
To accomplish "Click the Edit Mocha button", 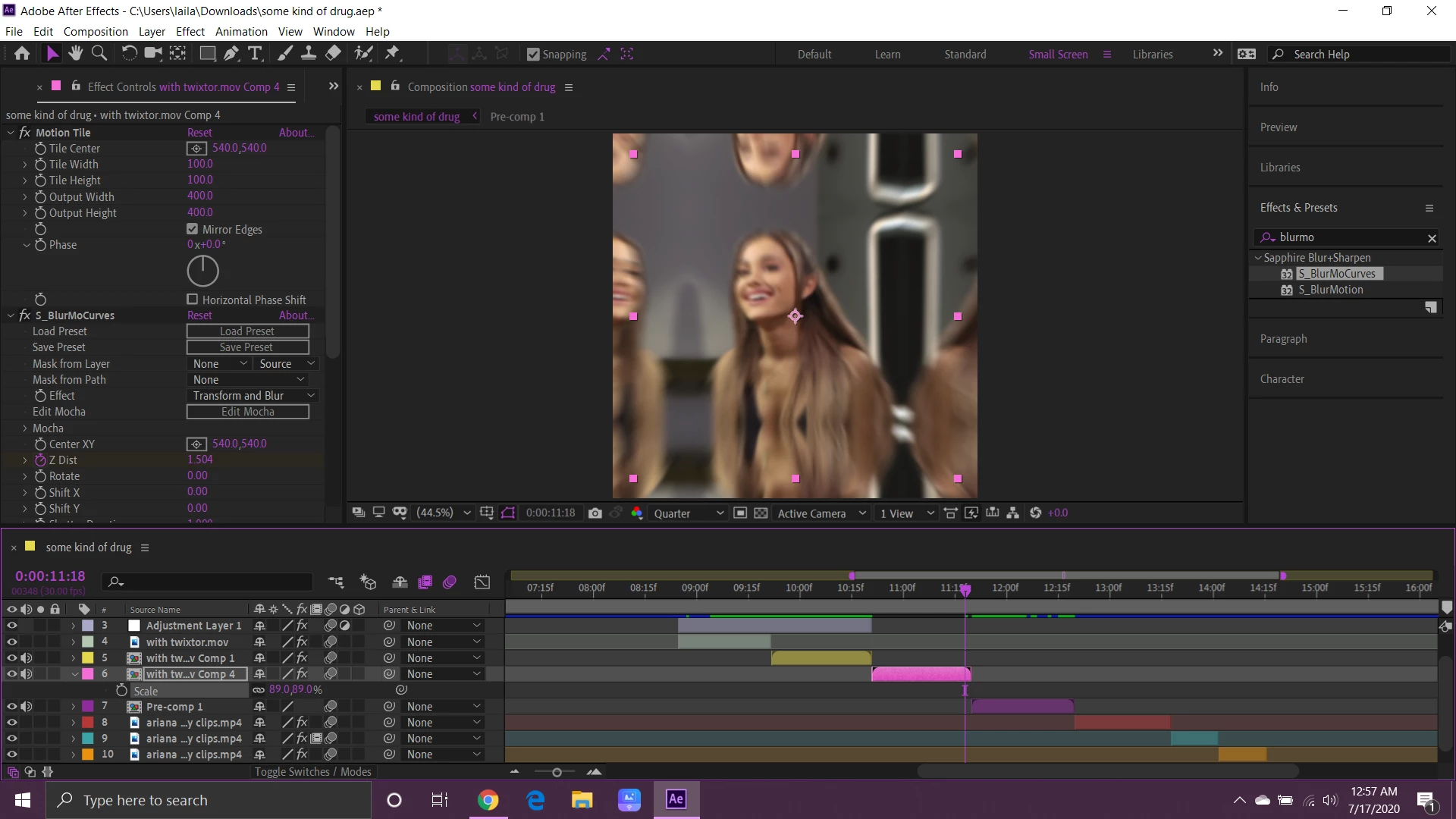I will click(x=247, y=412).
